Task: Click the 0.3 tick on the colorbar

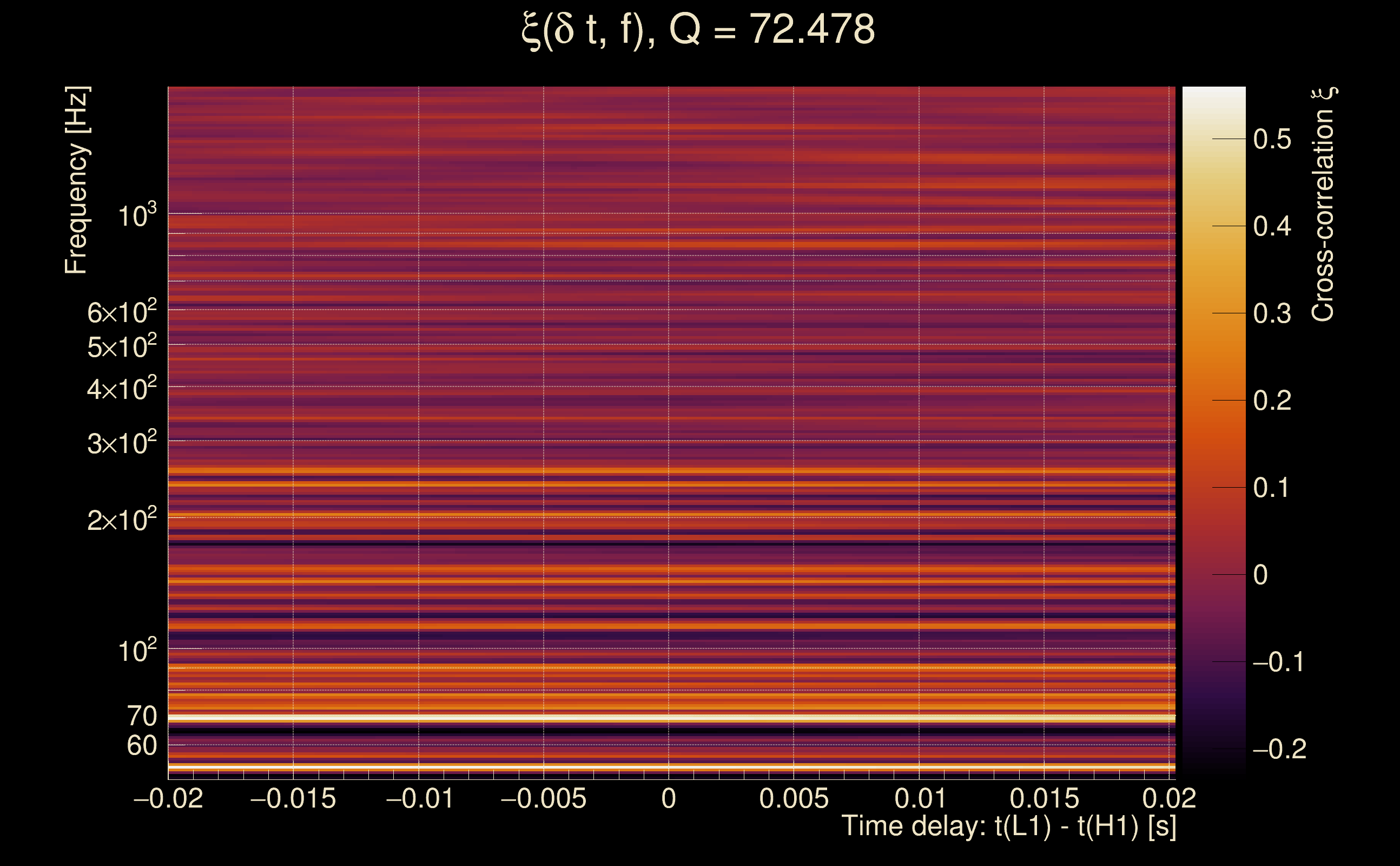Action: pos(1272,313)
